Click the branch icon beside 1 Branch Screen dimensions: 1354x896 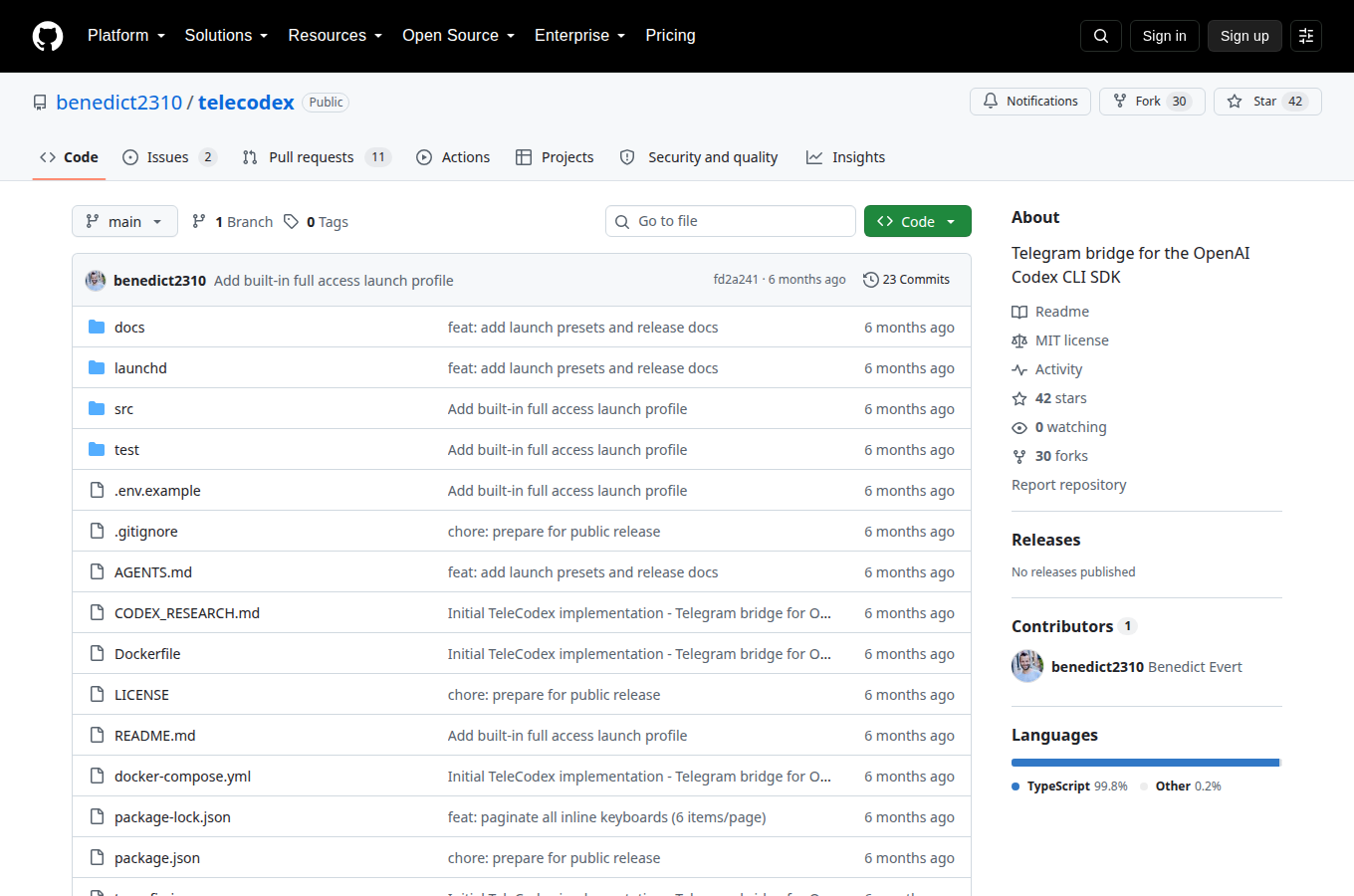(199, 221)
